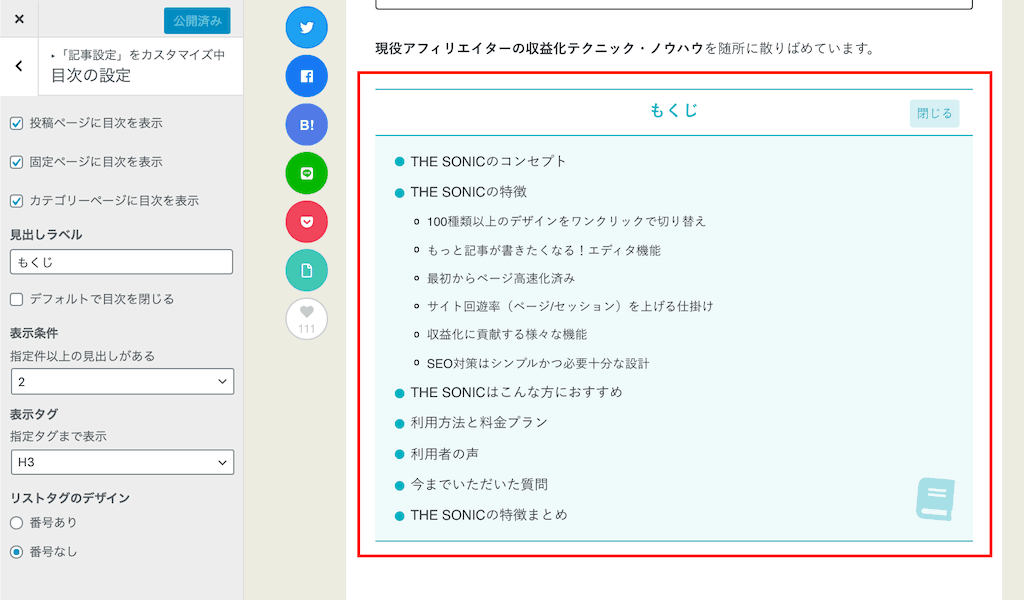
Task: Click the リストタグのデザイン section label
Action: click(x=70, y=498)
